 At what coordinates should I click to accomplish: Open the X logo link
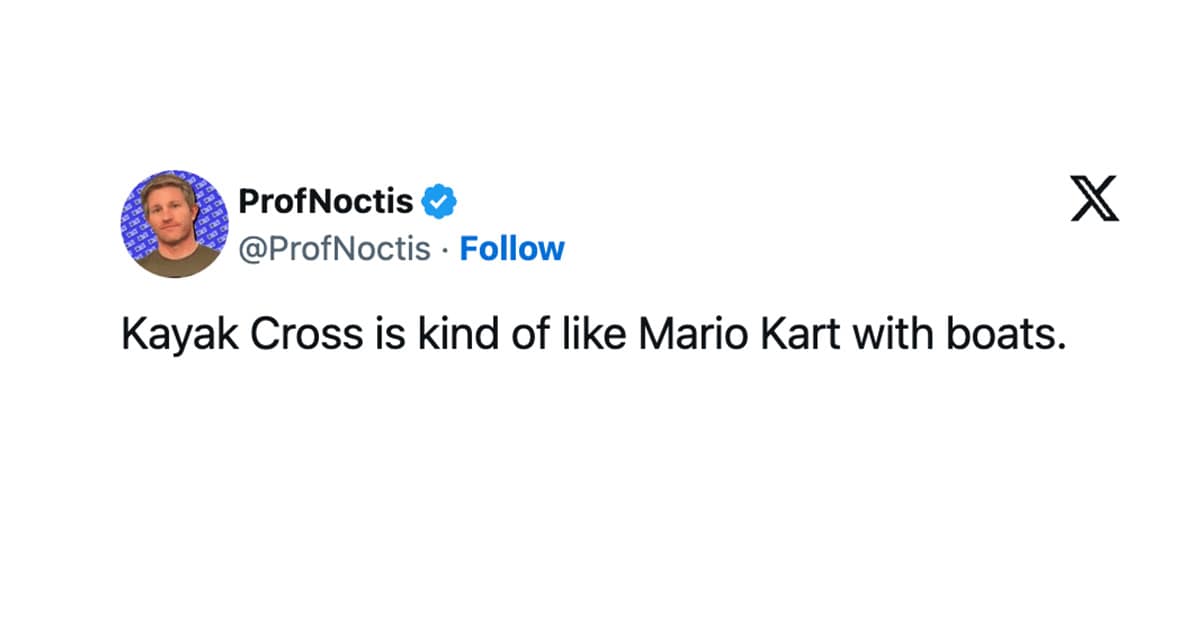pos(1094,198)
